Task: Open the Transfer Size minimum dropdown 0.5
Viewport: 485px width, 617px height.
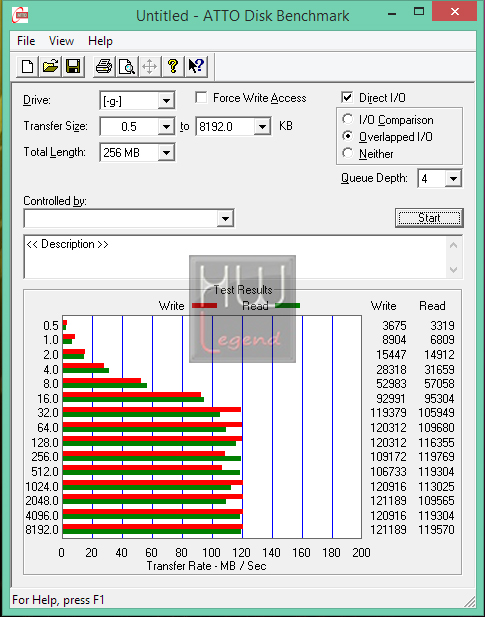Action: pyautogui.click(x=166, y=127)
